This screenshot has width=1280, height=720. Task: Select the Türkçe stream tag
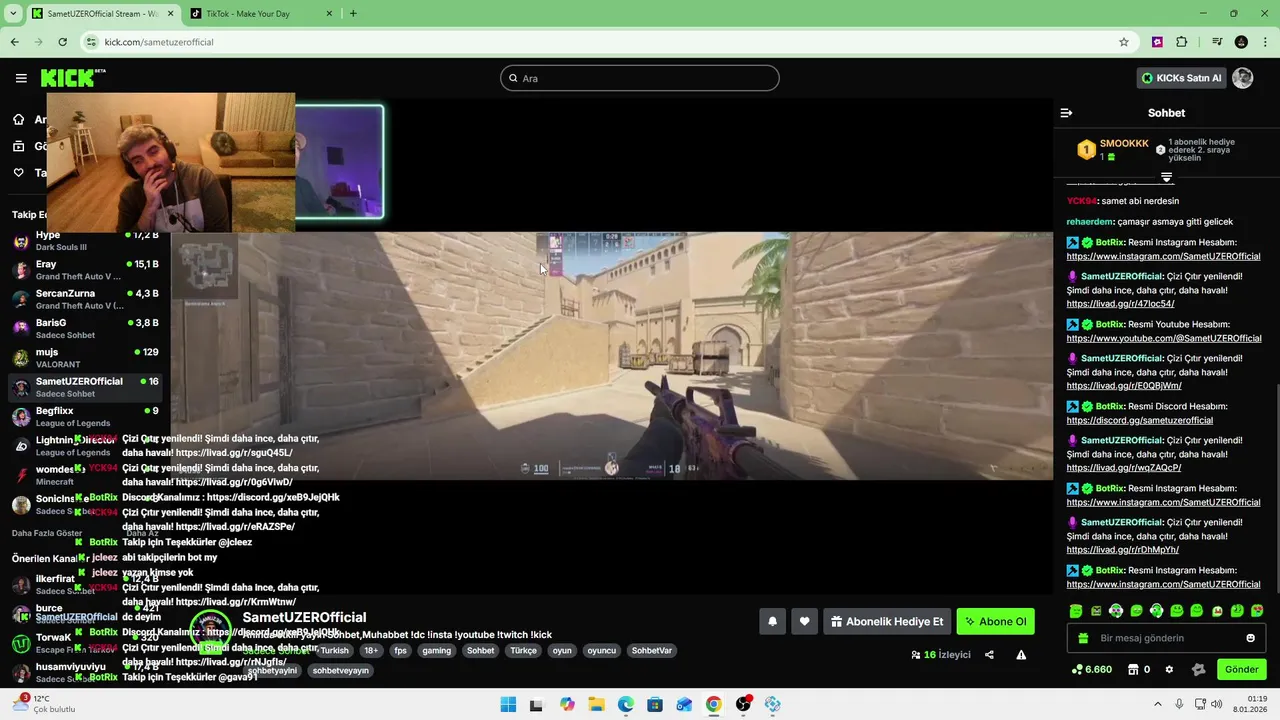[523, 650]
